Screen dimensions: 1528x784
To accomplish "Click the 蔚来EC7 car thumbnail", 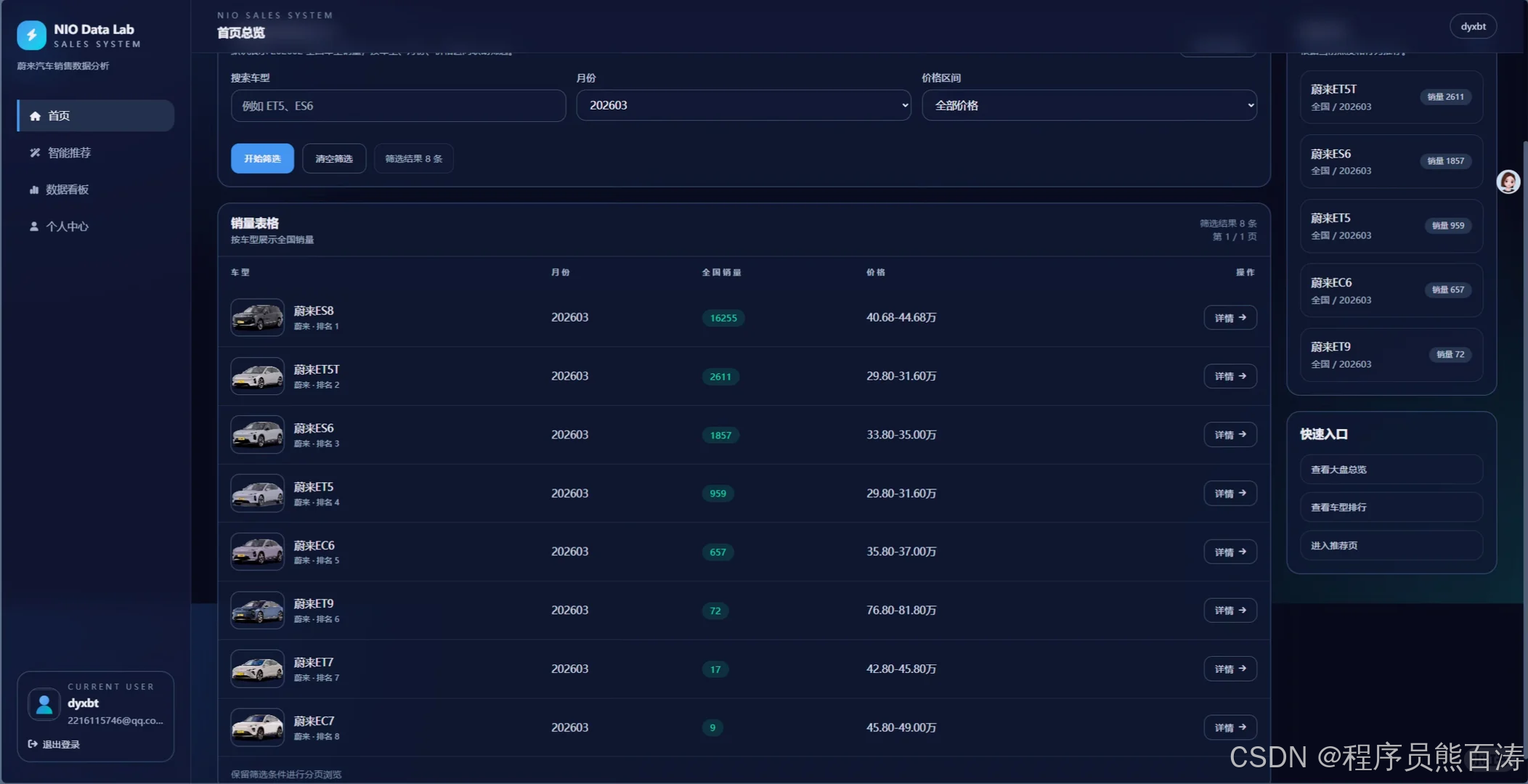I will (257, 727).
